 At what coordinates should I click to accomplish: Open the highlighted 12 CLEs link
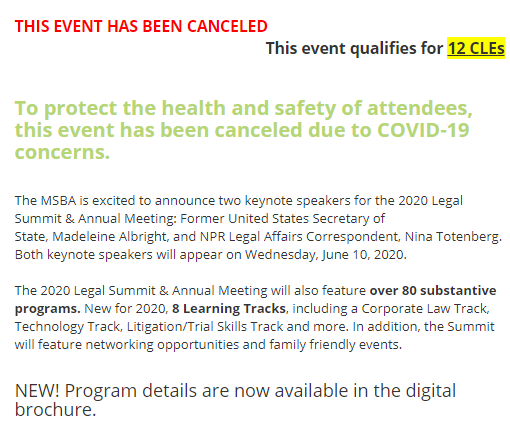pos(476,48)
